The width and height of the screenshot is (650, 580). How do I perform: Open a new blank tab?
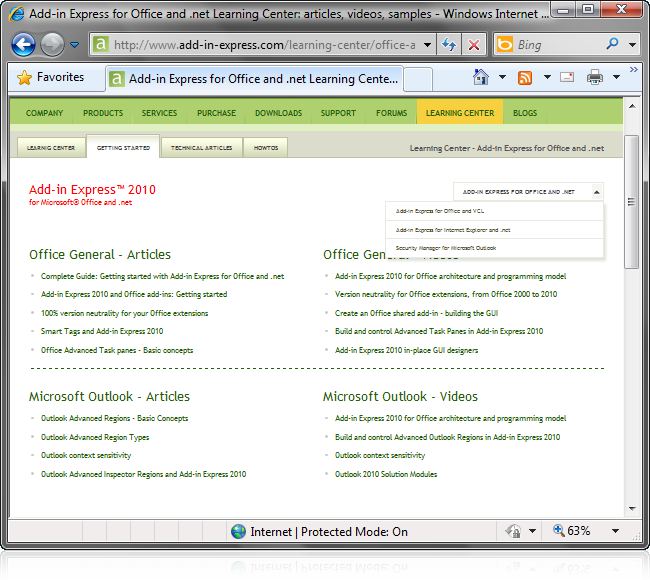point(418,79)
